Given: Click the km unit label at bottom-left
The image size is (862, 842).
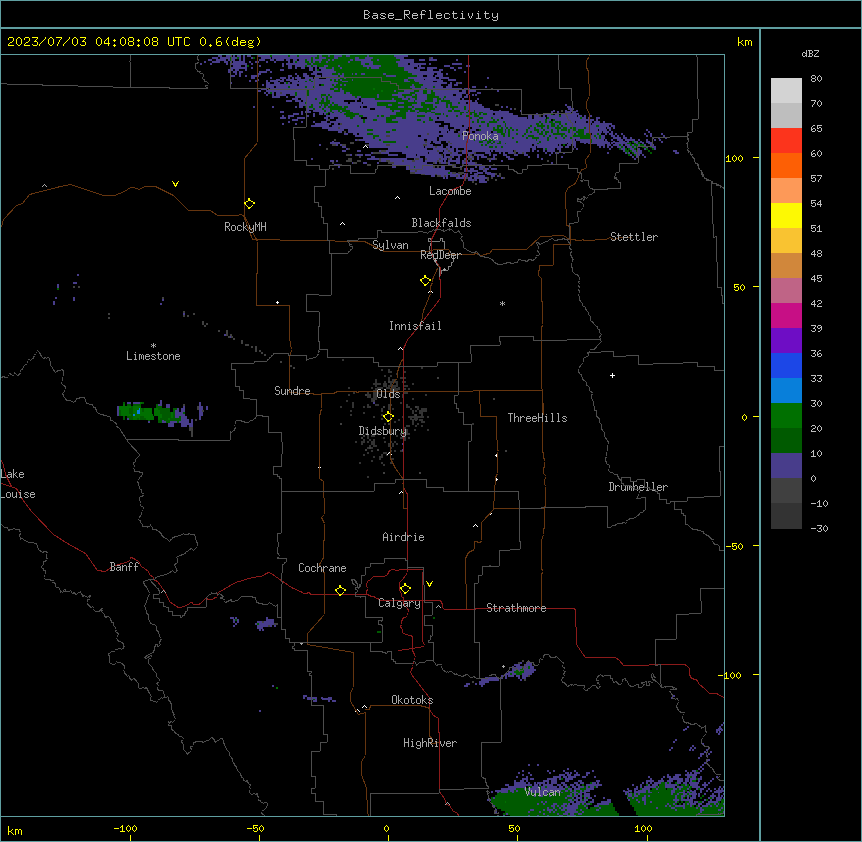Looking at the screenshot, I should coord(15,831).
